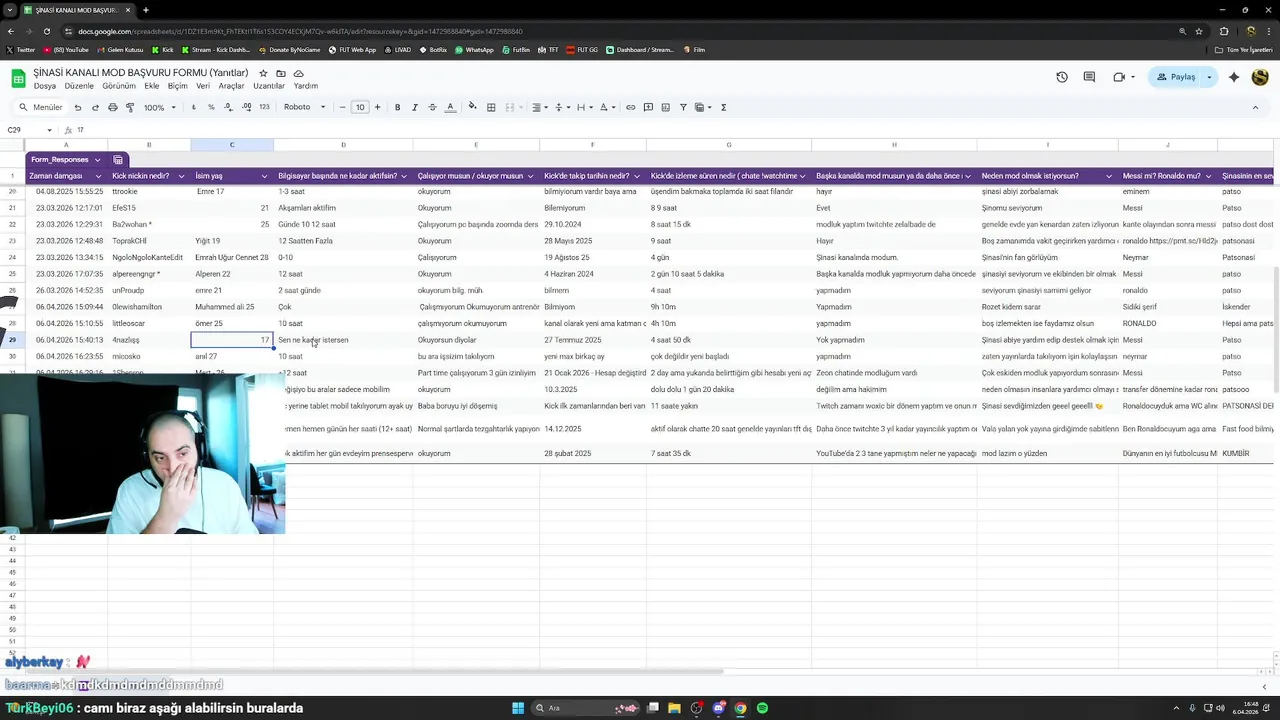Screen dimensions: 1280x720
Task: Insert a chart from the toolbar
Action: (666, 107)
